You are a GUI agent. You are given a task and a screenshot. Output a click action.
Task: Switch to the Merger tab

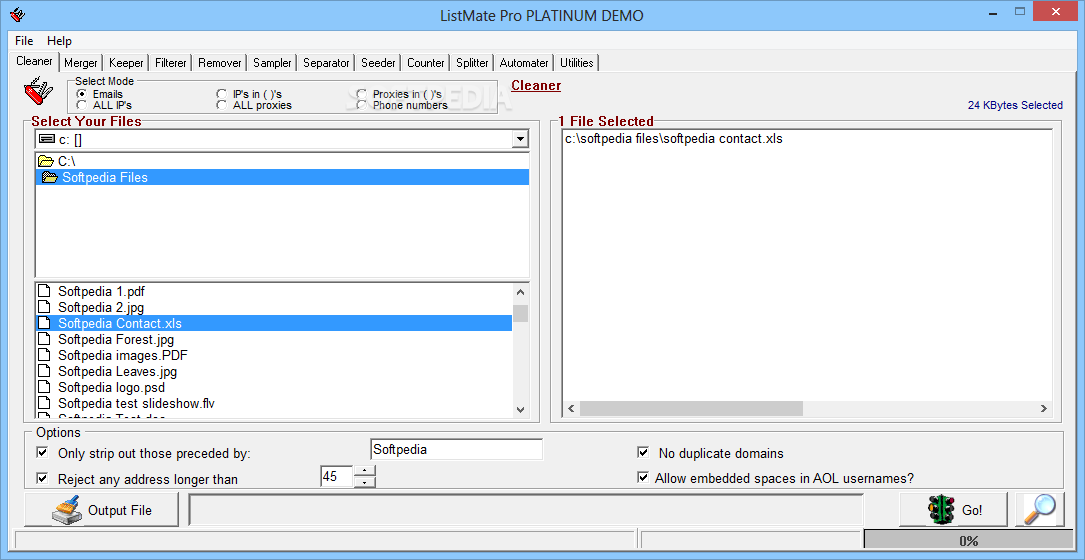[81, 63]
